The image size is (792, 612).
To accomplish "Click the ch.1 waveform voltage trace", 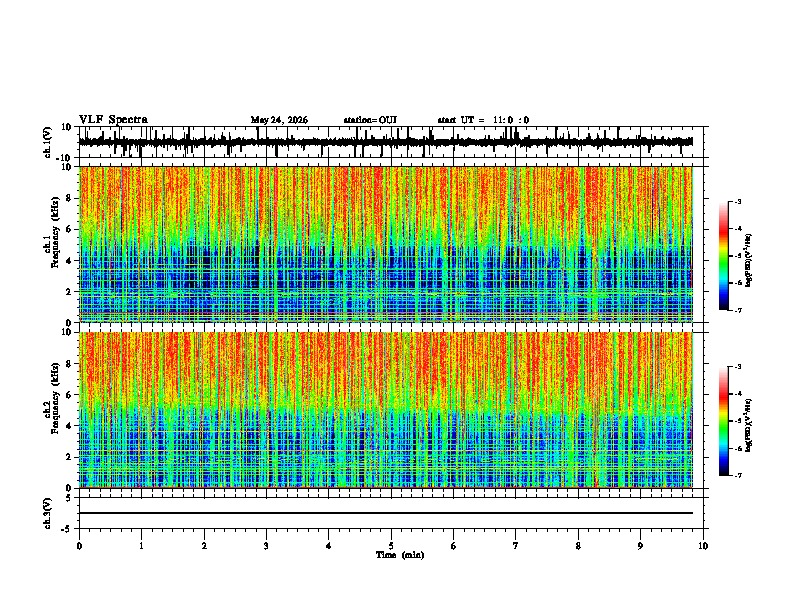I will [386, 142].
